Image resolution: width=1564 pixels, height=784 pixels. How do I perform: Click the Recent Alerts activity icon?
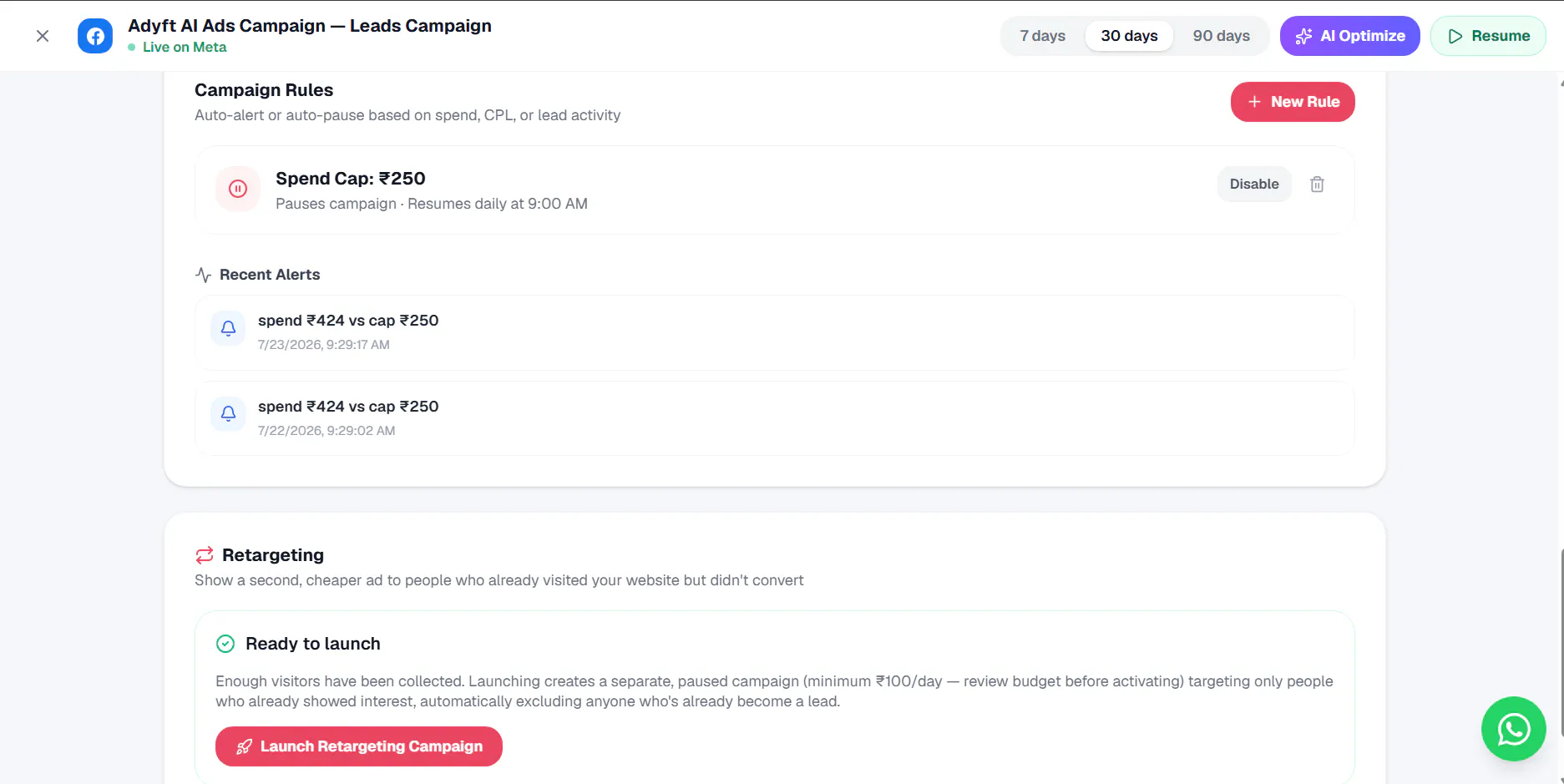pyautogui.click(x=203, y=275)
